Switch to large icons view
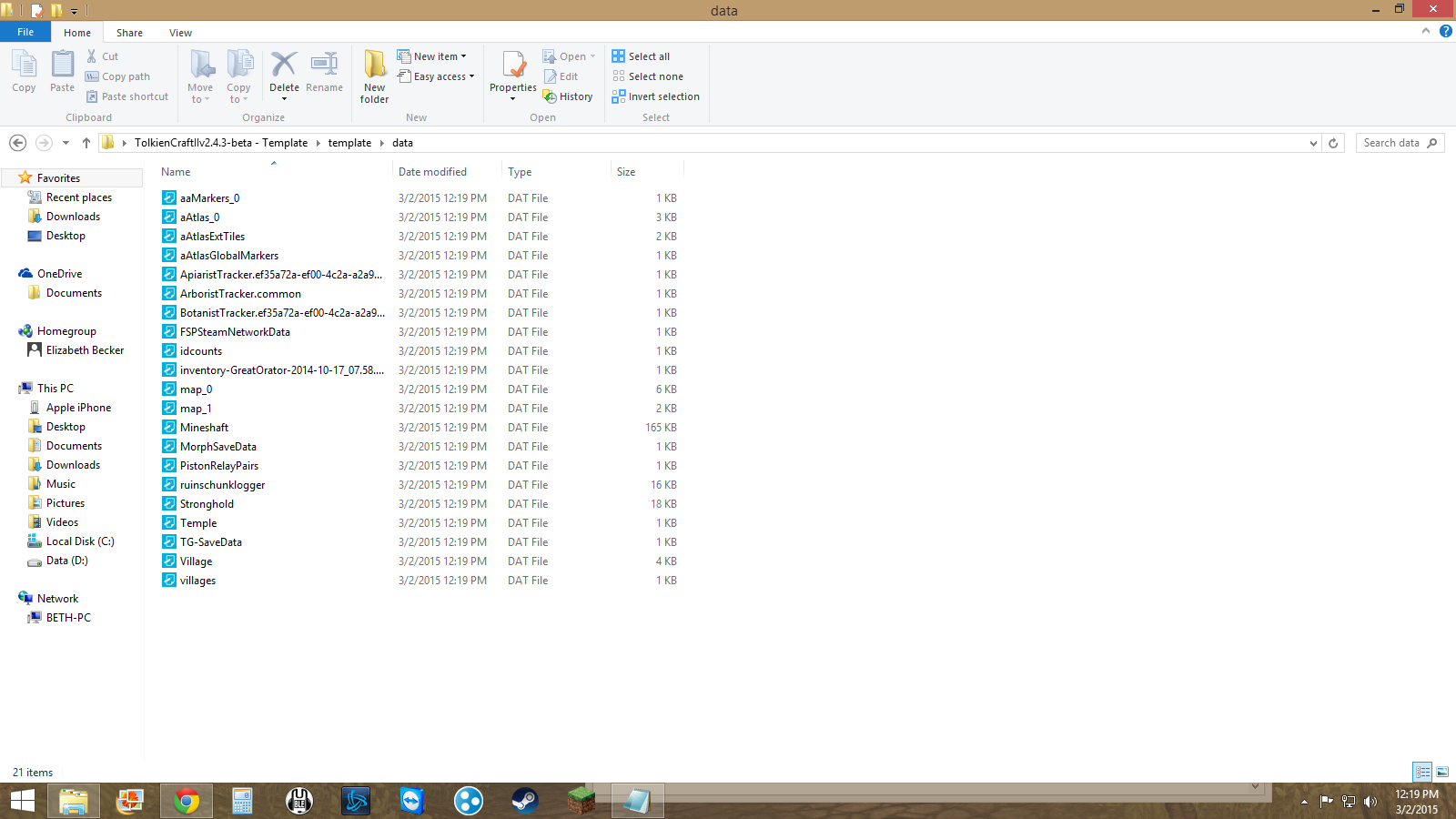This screenshot has height=819, width=1456. point(1442,772)
